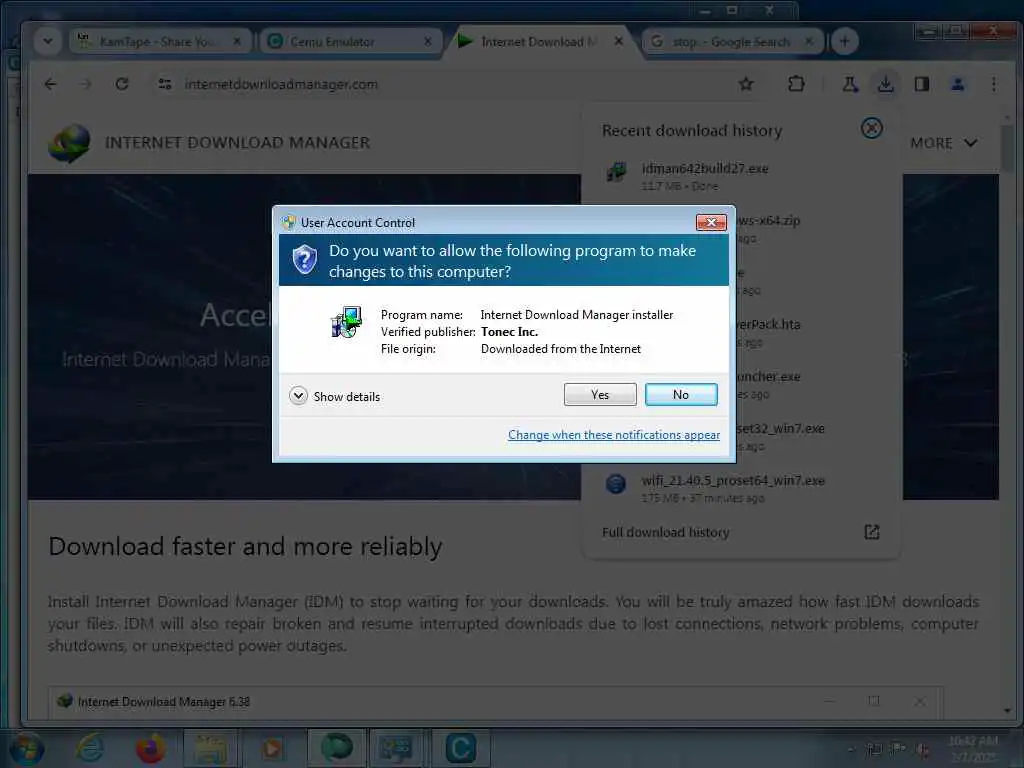This screenshot has width=1024, height=768.
Task: Click the Full download history external icon
Action: point(872,532)
